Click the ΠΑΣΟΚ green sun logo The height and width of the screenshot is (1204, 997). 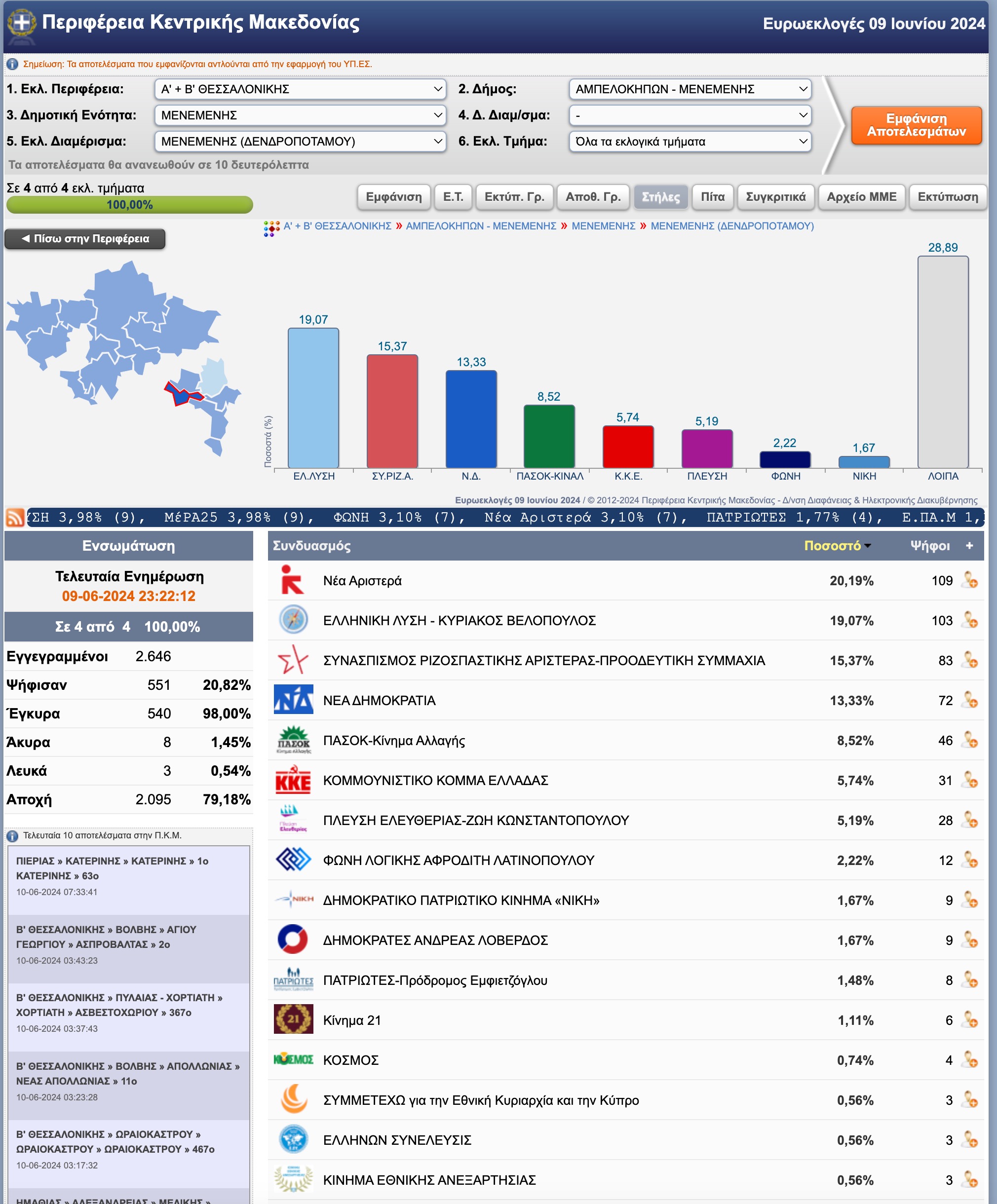coord(293,740)
